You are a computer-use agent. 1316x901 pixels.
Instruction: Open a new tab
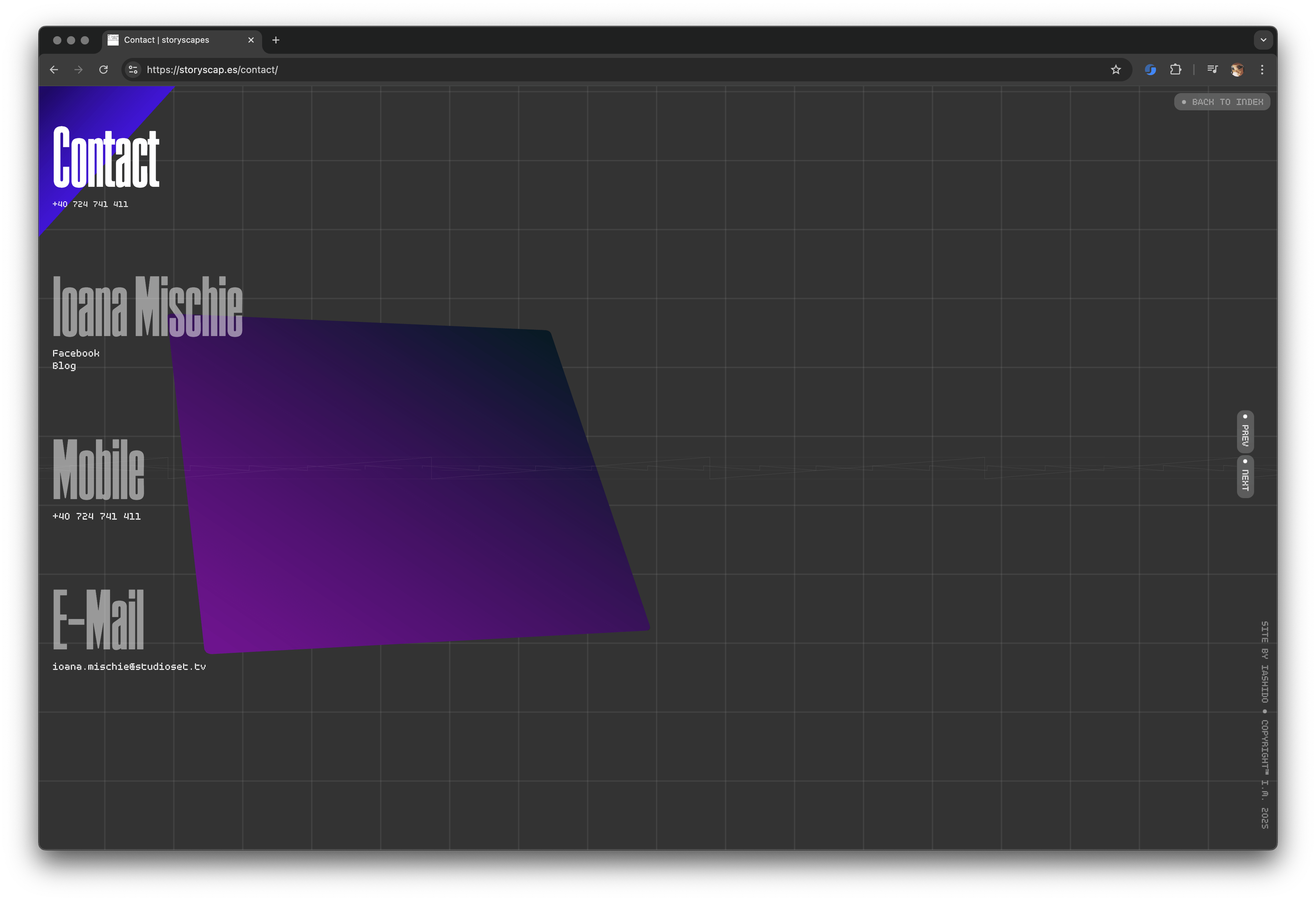[276, 40]
